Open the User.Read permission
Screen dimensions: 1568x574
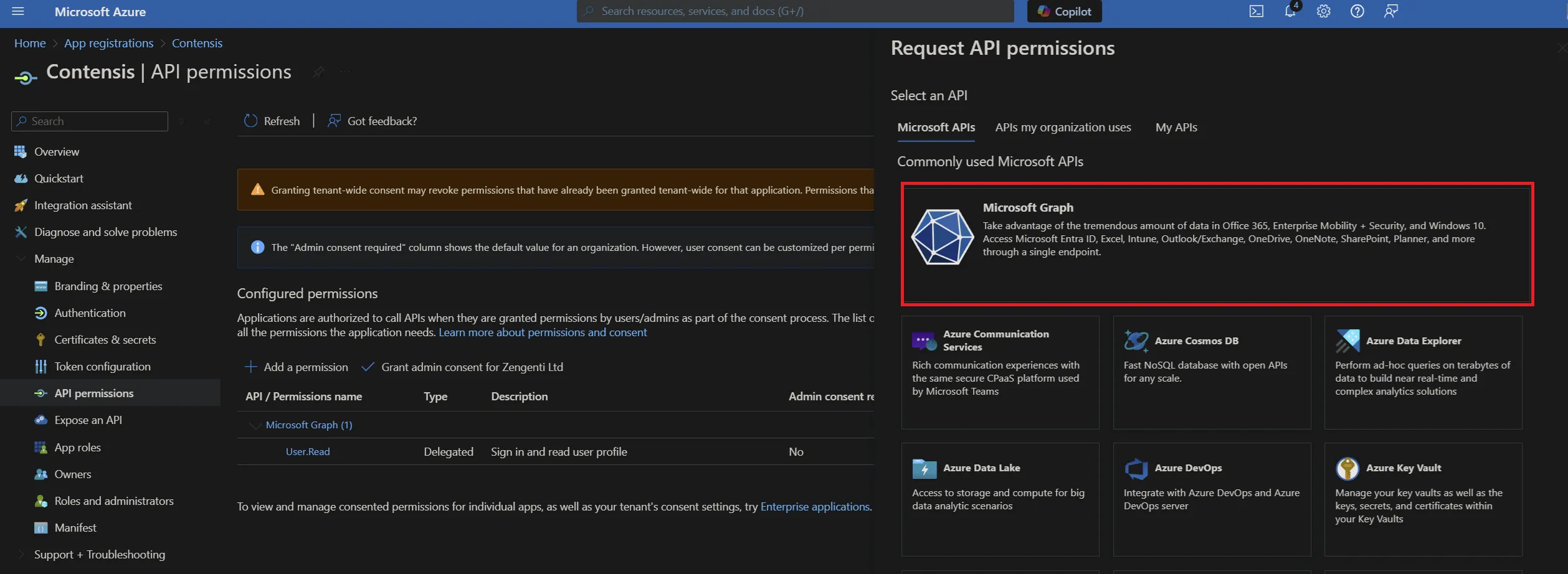coord(308,452)
